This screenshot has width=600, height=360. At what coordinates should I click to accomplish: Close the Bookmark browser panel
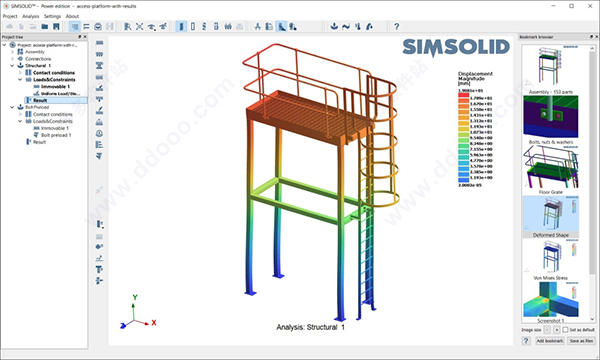coord(597,37)
